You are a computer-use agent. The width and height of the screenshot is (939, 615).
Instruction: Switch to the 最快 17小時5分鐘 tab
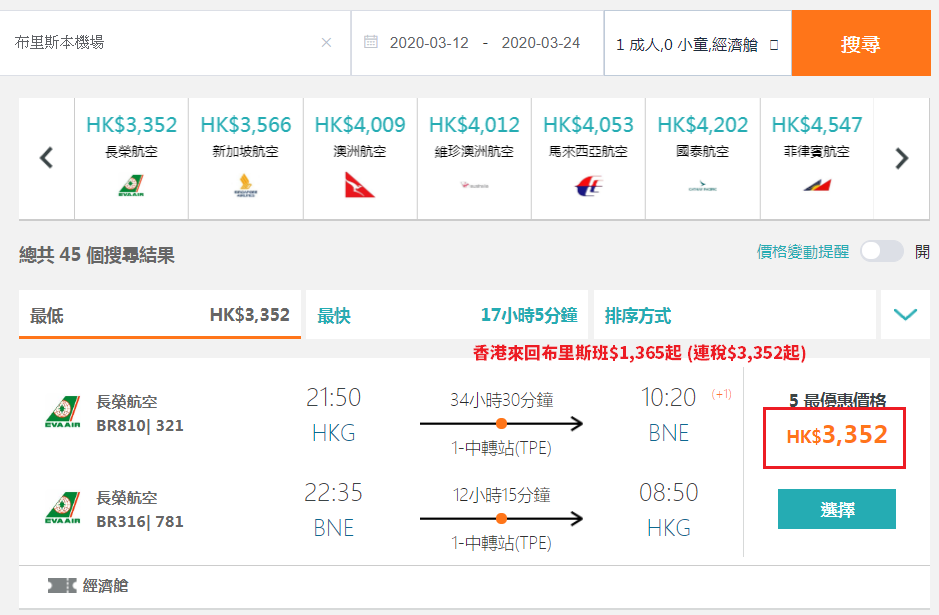point(447,315)
